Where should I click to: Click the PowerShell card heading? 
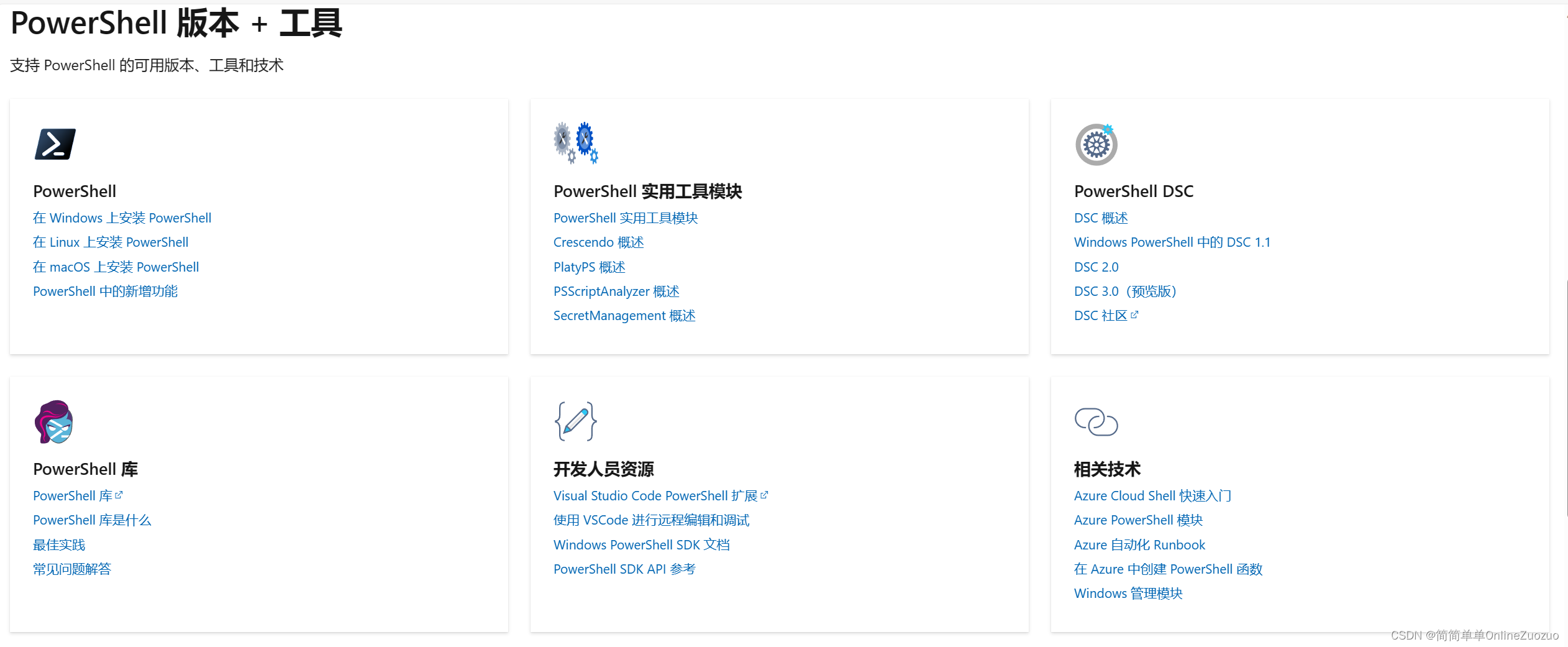(x=75, y=191)
